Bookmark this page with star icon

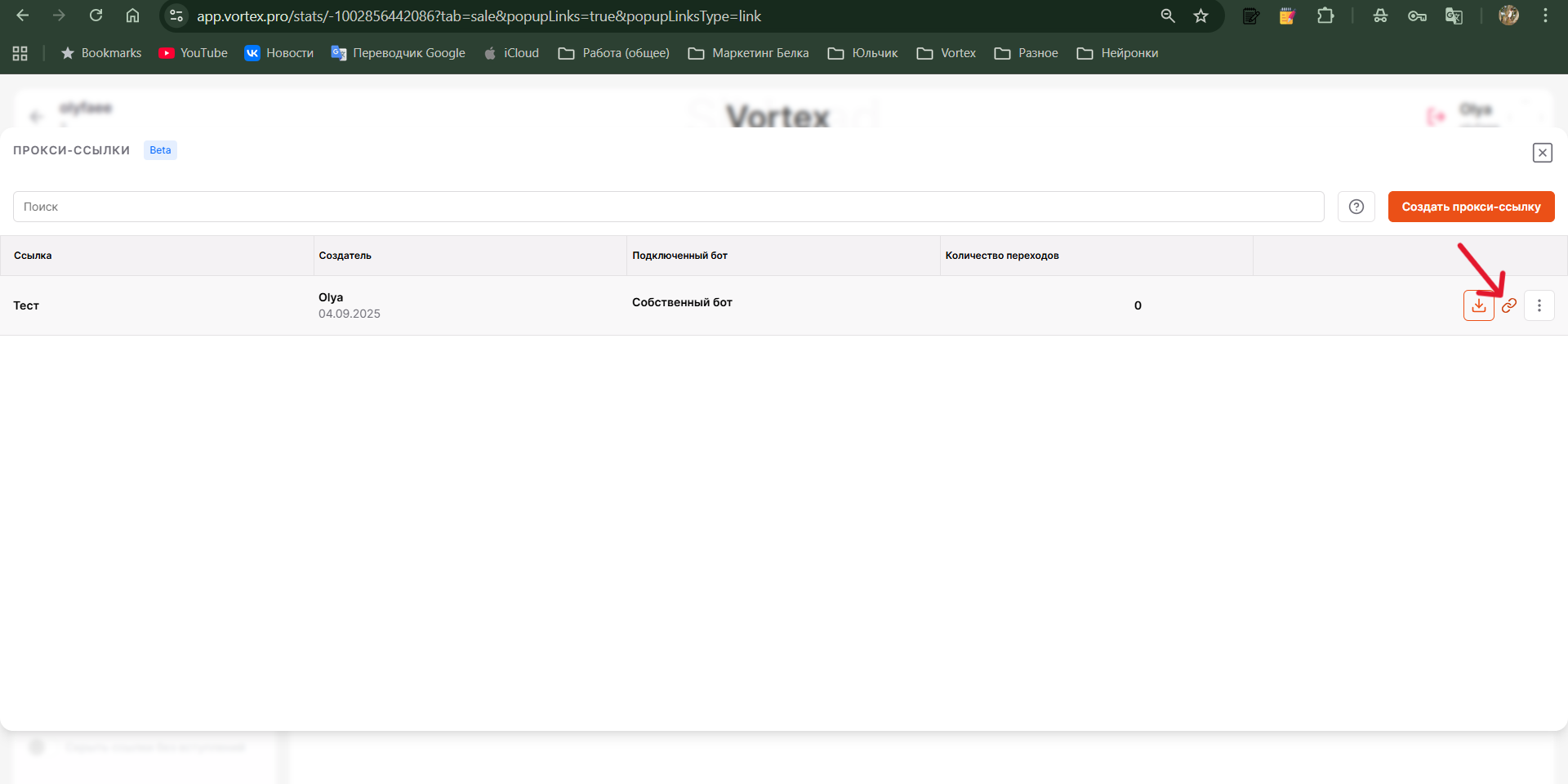(x=1200, y=16)
